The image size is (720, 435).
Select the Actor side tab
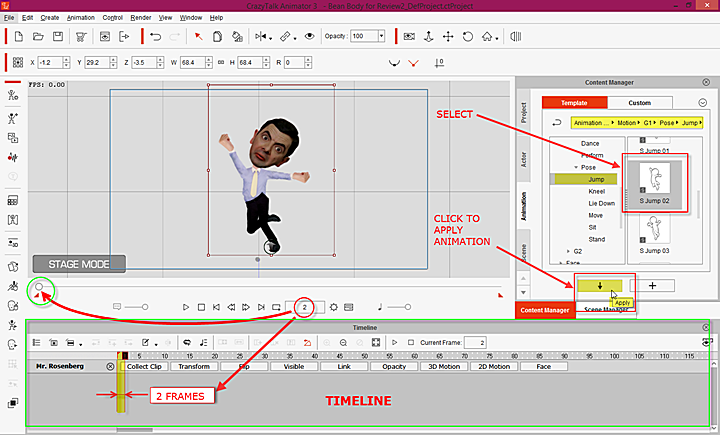[523, 159]
